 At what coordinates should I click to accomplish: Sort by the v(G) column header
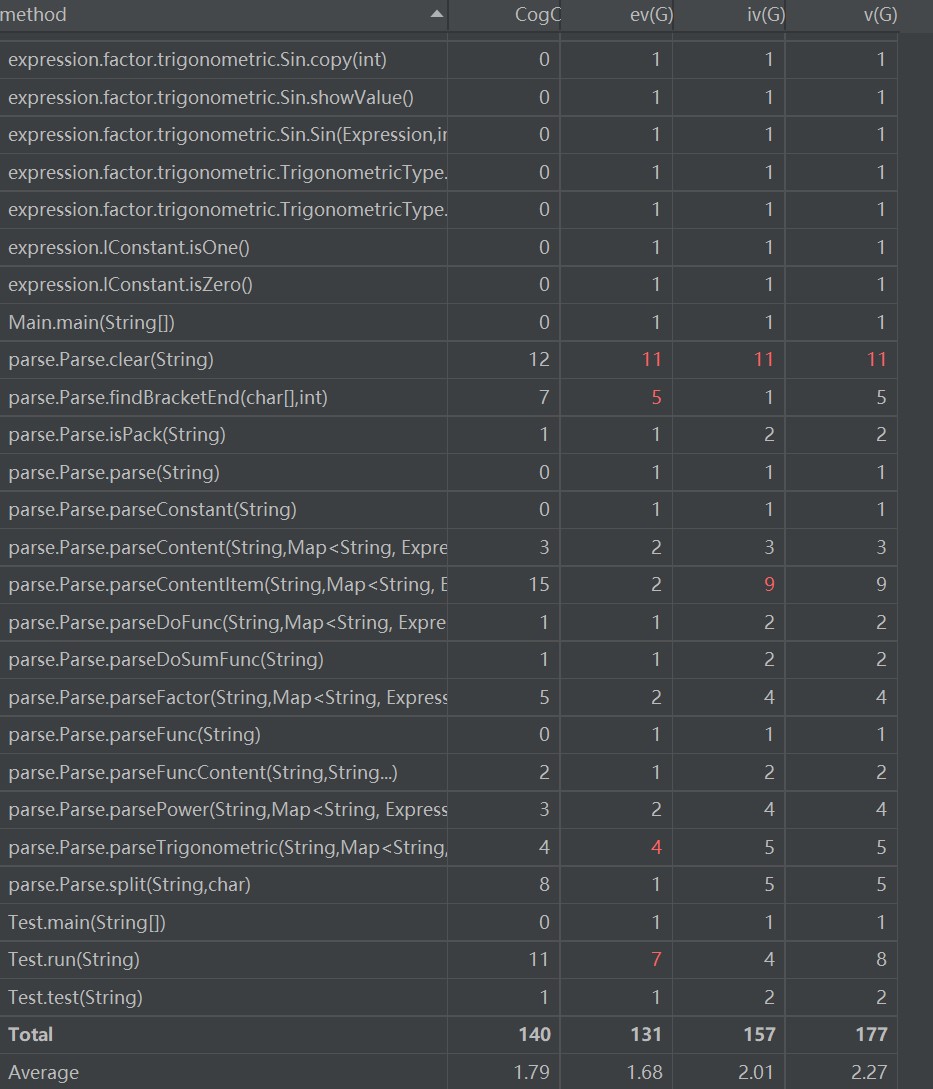click(842, 15)
